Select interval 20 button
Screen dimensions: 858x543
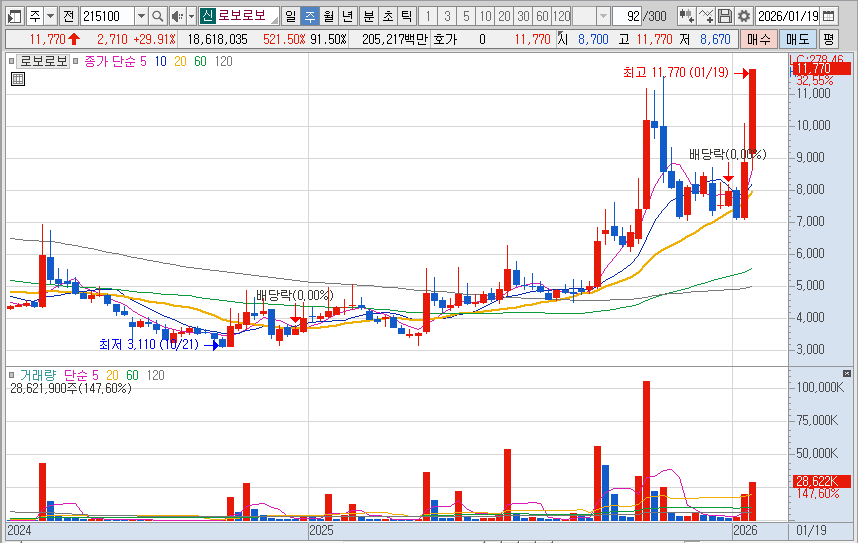pyautogui.click(x=505, y=16)
